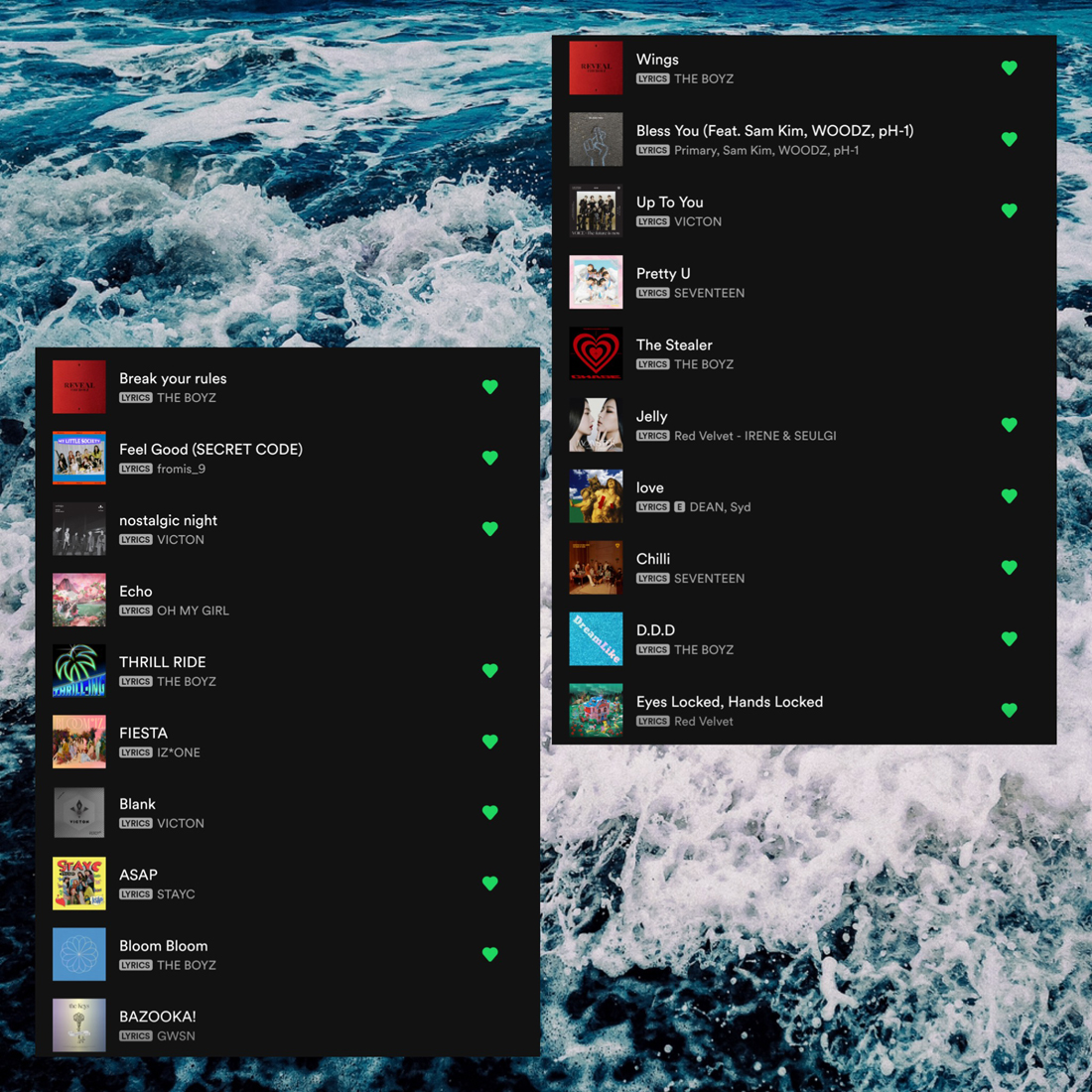Viewport: 1092px width, 1092px height.
Task: Open Jelly album cover
Action: tap(597, 425)
